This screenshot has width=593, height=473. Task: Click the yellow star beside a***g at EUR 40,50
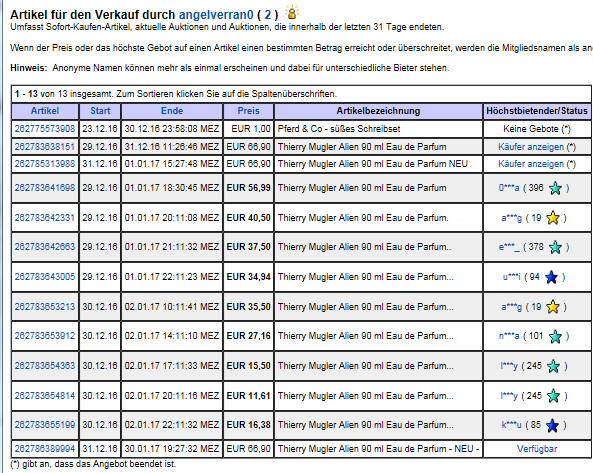click(553, 218)
